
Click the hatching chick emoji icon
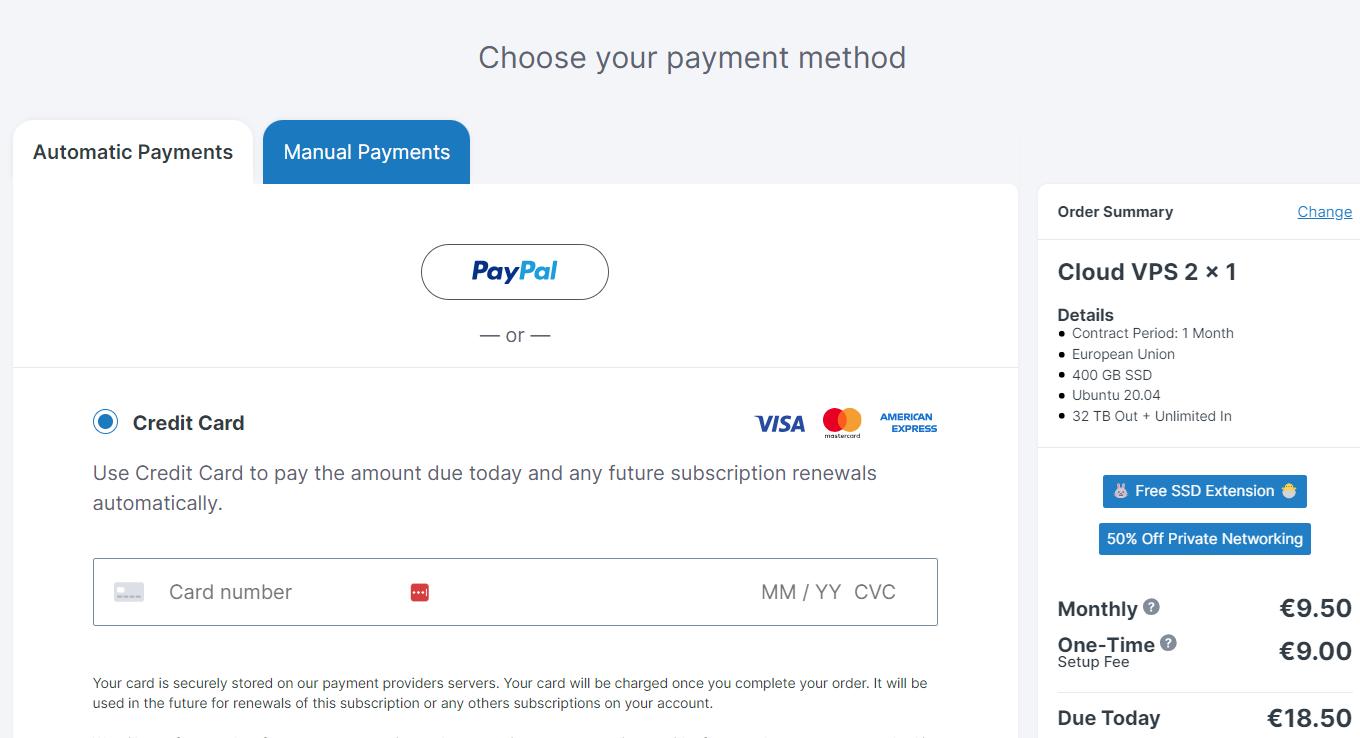click(x=1289, y=491)
